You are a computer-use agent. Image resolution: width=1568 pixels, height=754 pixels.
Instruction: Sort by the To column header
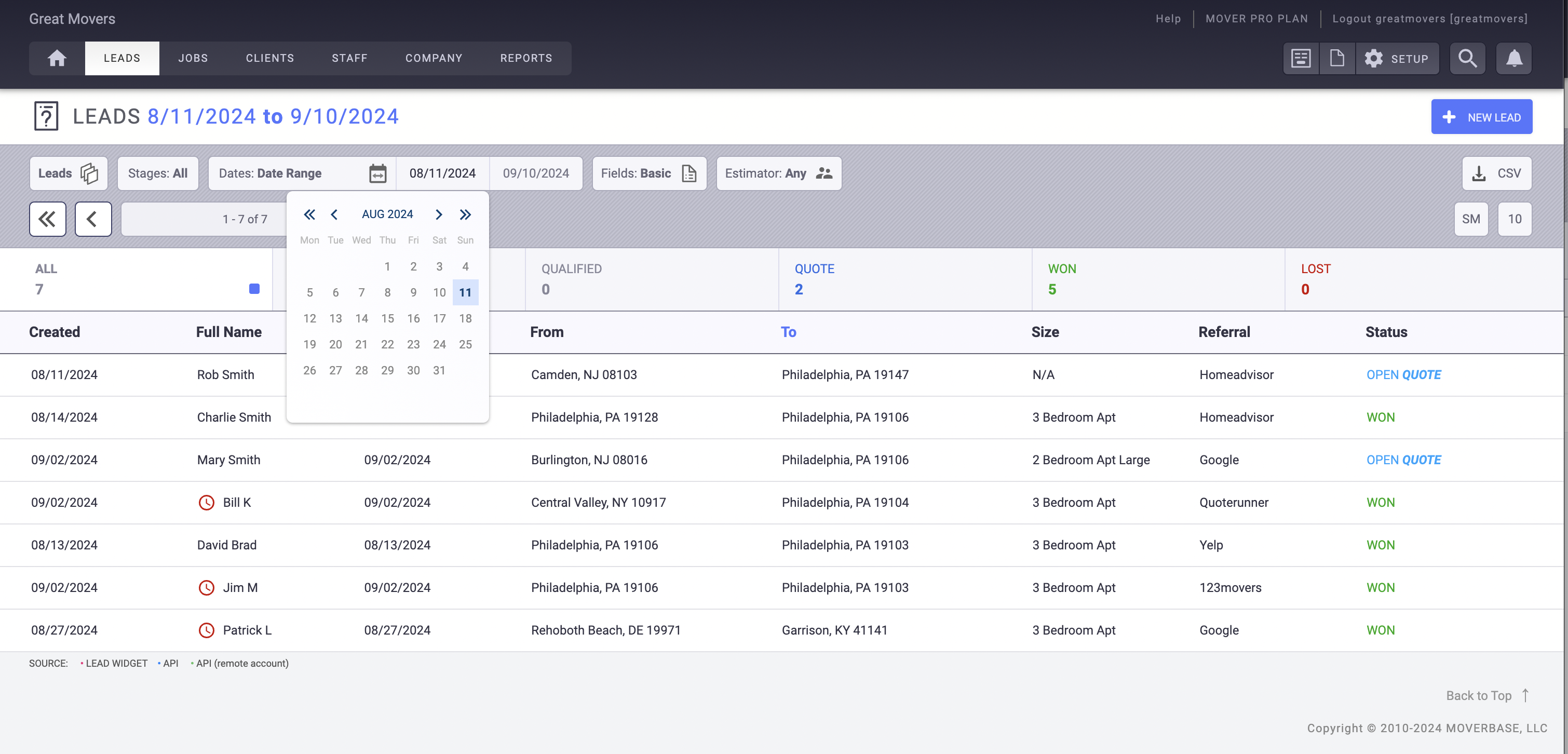pos(788,332)
